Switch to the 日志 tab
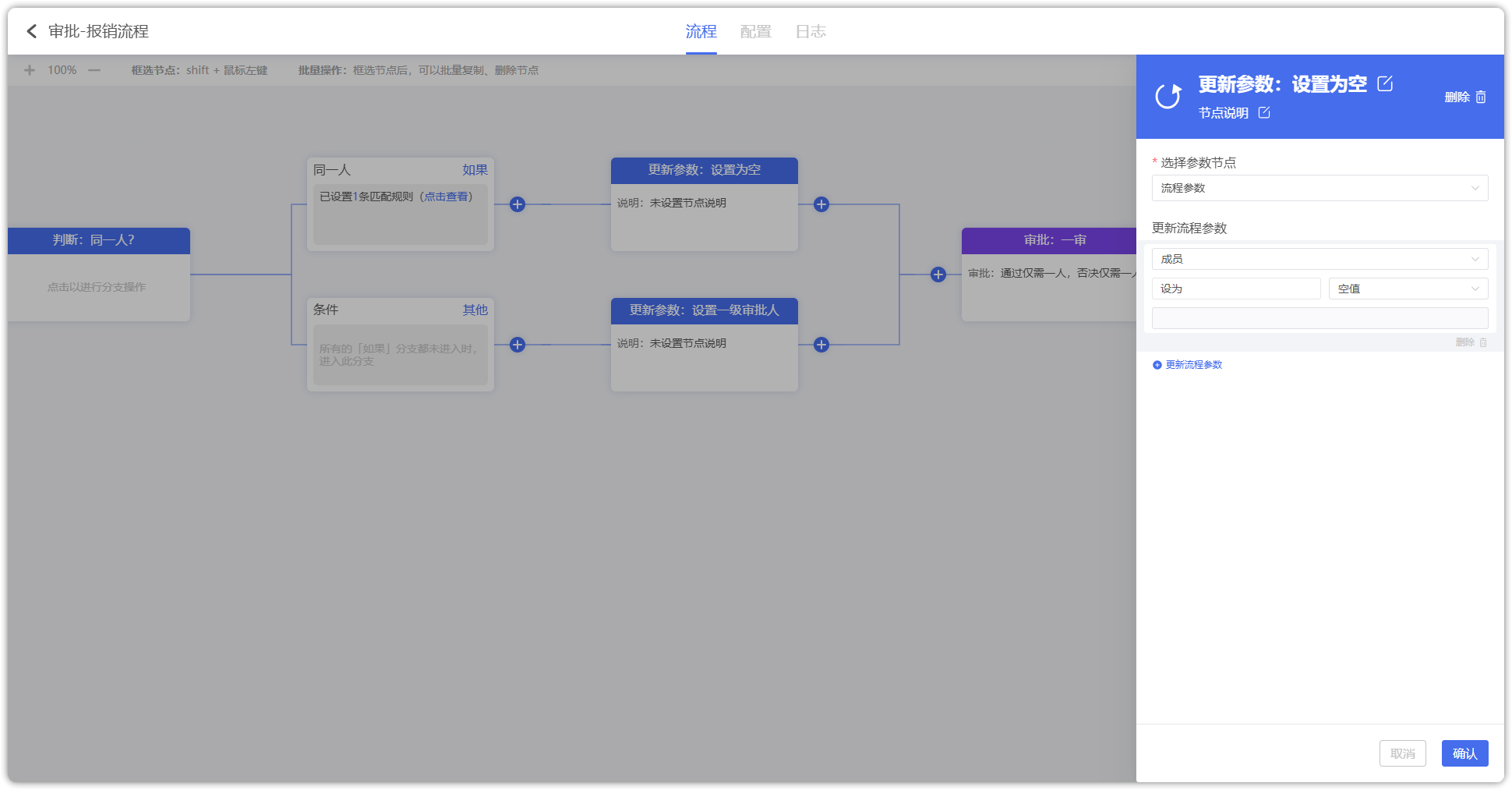The height and width of the screenshot is (790, 1512). [811, 31]
